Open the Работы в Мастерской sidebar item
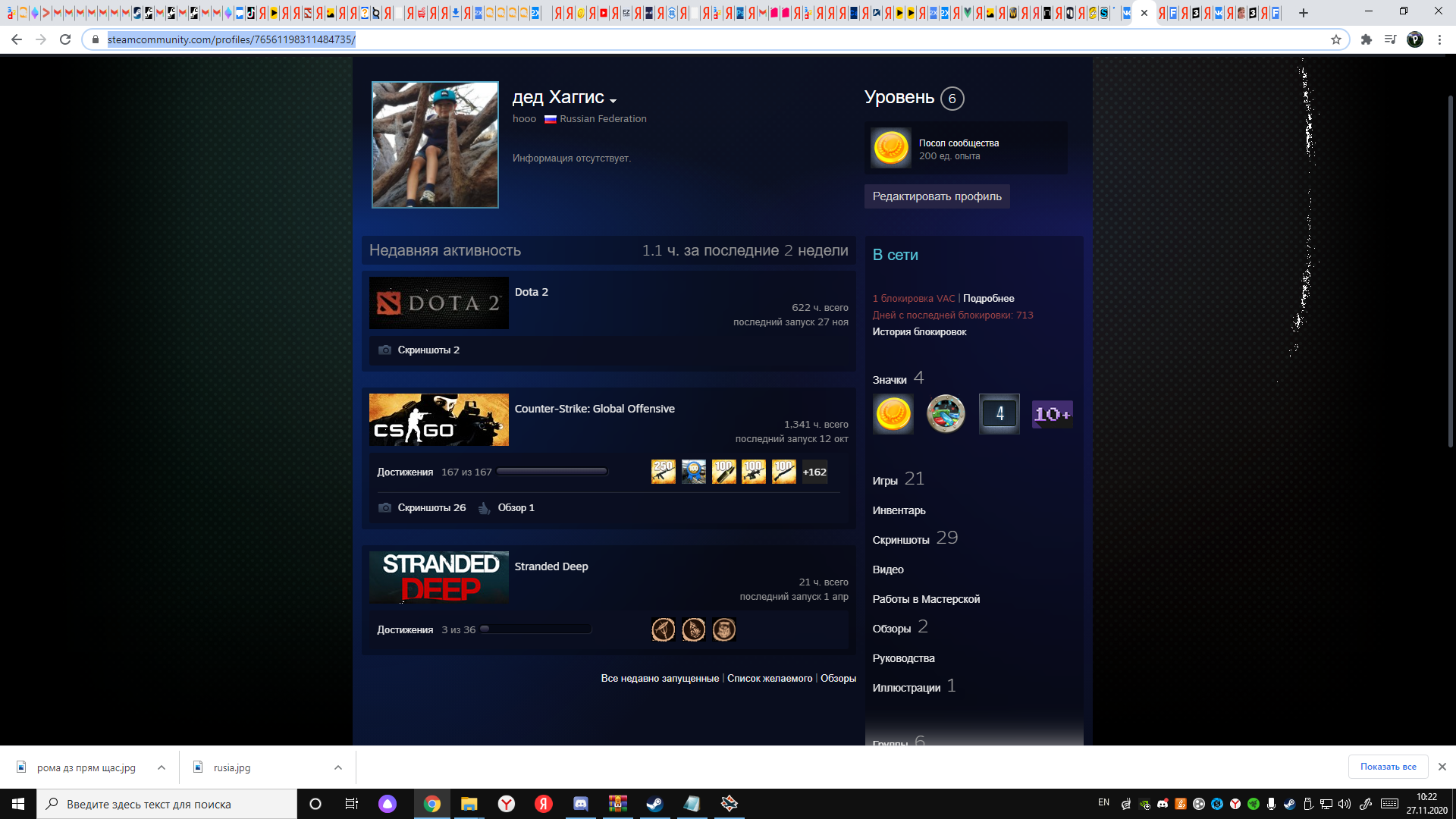1456x819 pixels. 926,599
